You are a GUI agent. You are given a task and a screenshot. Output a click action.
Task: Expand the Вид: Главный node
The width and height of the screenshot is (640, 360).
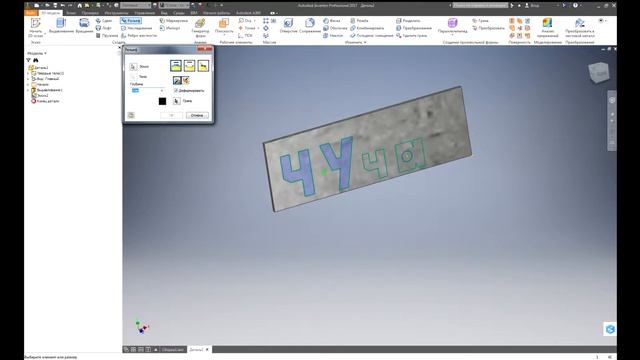coord(29,79)
